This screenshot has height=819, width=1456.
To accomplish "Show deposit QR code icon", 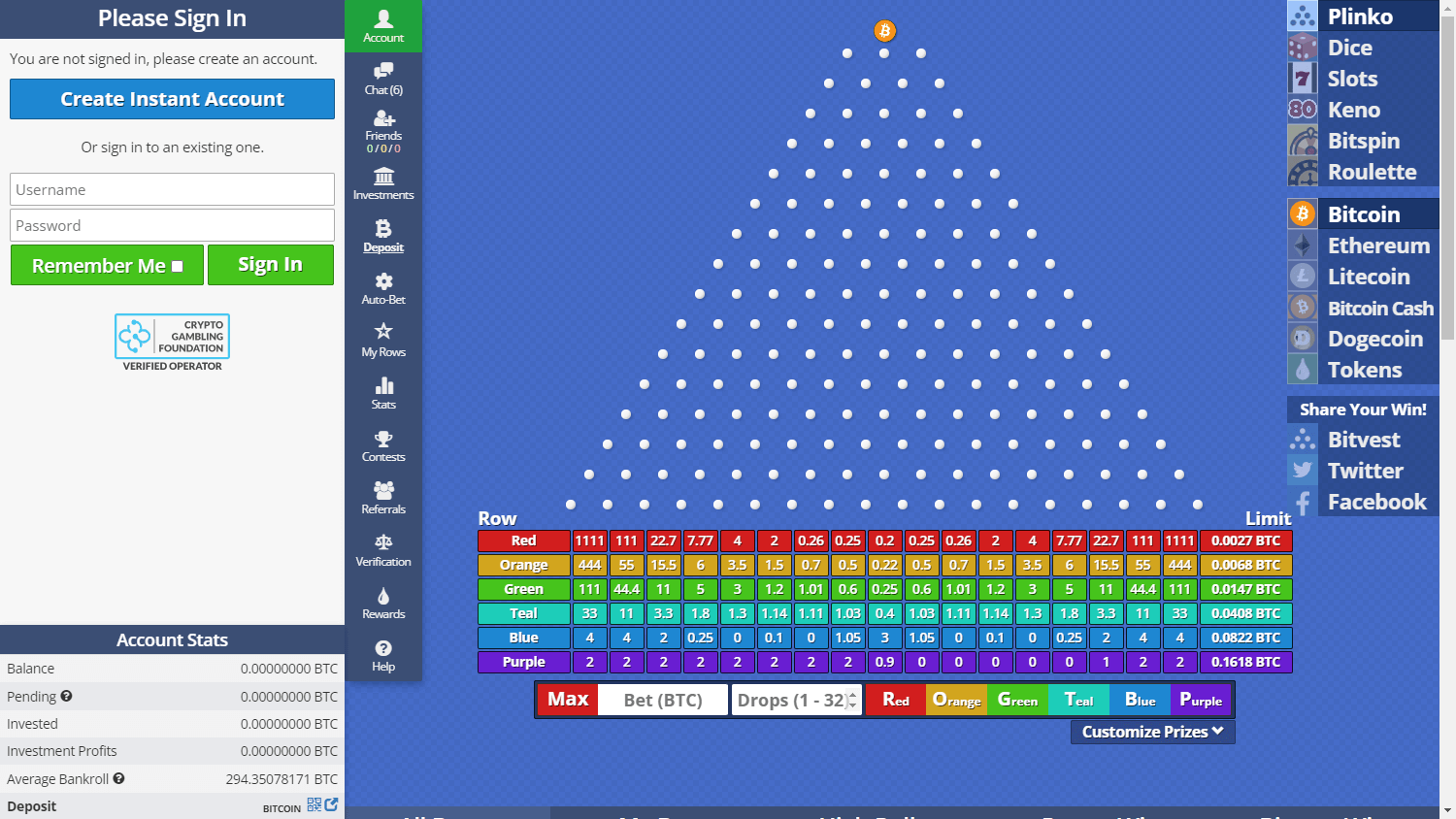I will [314, 804].
